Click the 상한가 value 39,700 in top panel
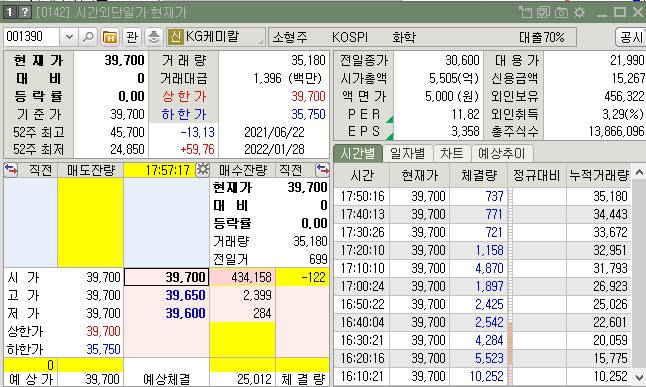Image resolution: width=646 pixels, height=387 pixels. coord(309,96)
